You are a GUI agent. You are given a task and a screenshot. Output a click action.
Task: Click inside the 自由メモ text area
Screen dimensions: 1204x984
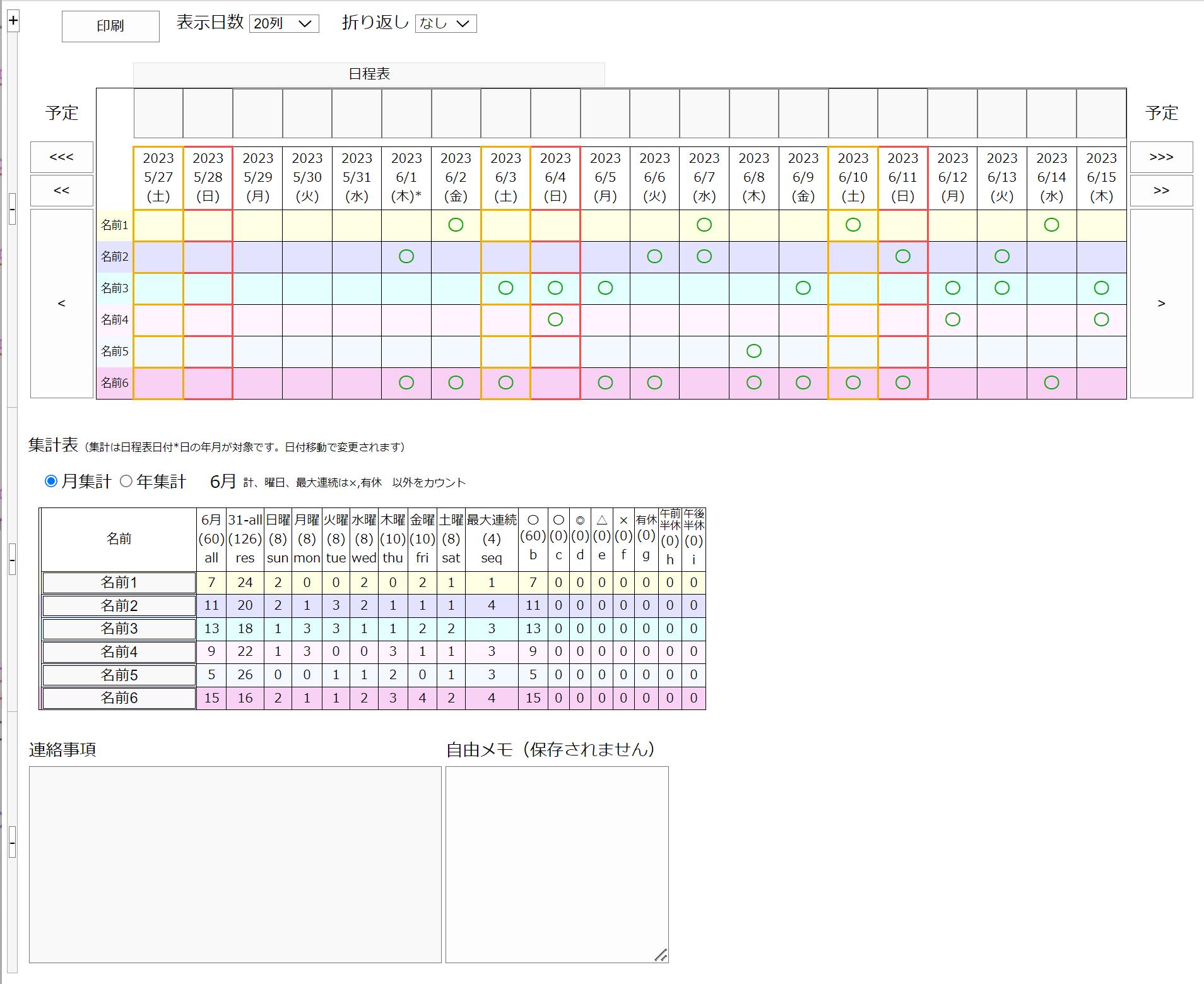(557, 864)
